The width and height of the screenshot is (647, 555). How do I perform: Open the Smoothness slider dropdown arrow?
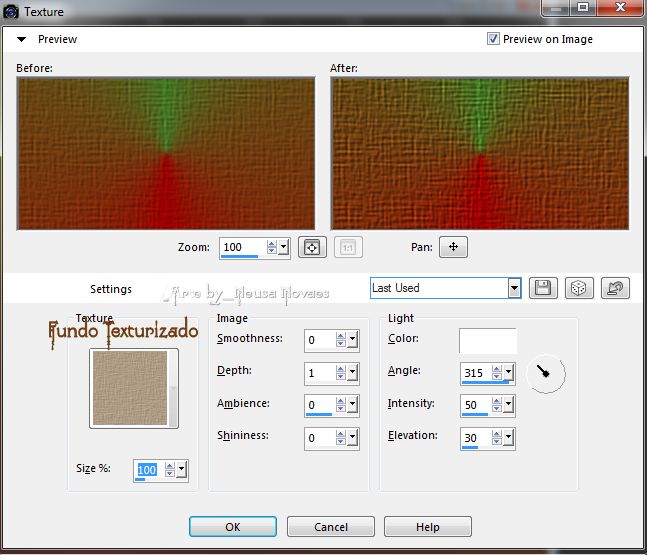tap(352, 340)
